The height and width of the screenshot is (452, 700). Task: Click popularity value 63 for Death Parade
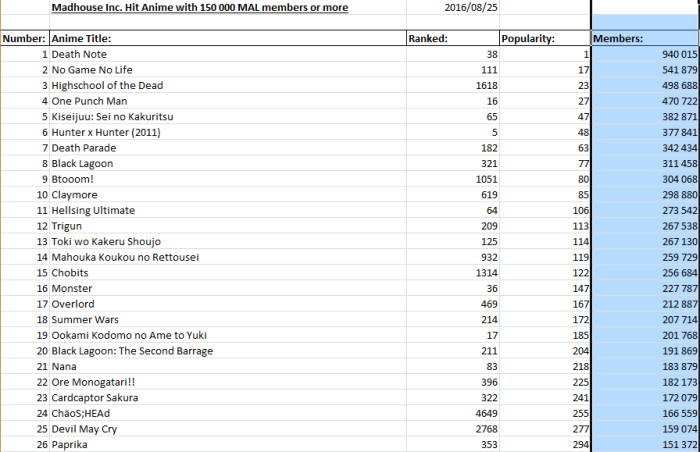pyautogui.click(x=545, y=148)
